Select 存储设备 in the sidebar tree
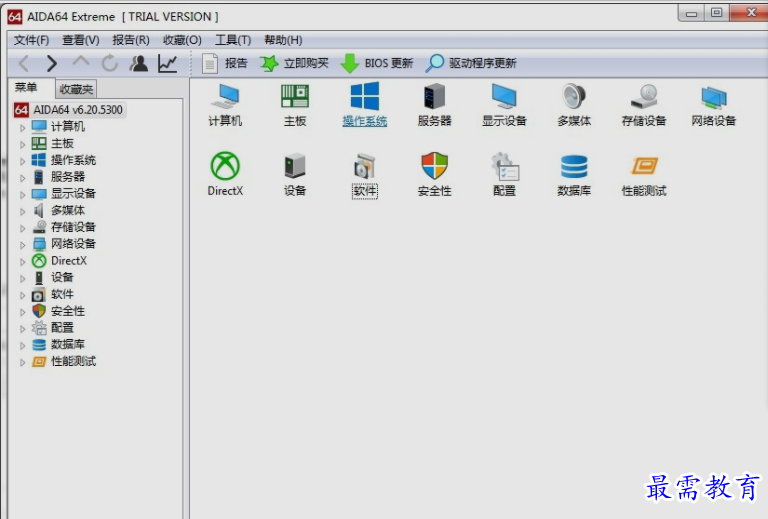Screen dimensions: 768x519 [x=73, y=227]
